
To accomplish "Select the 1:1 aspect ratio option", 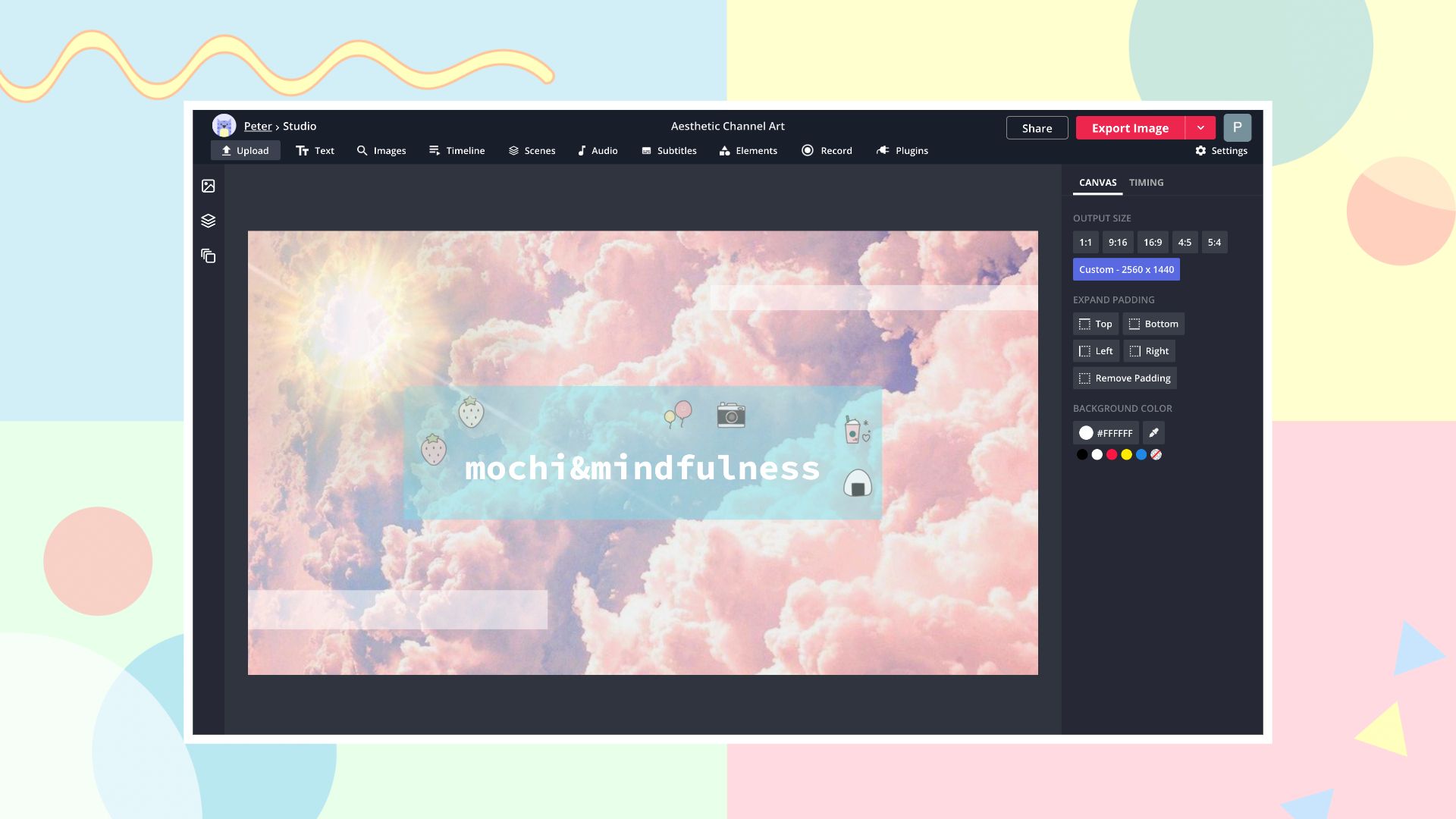I will (1085, 242).
